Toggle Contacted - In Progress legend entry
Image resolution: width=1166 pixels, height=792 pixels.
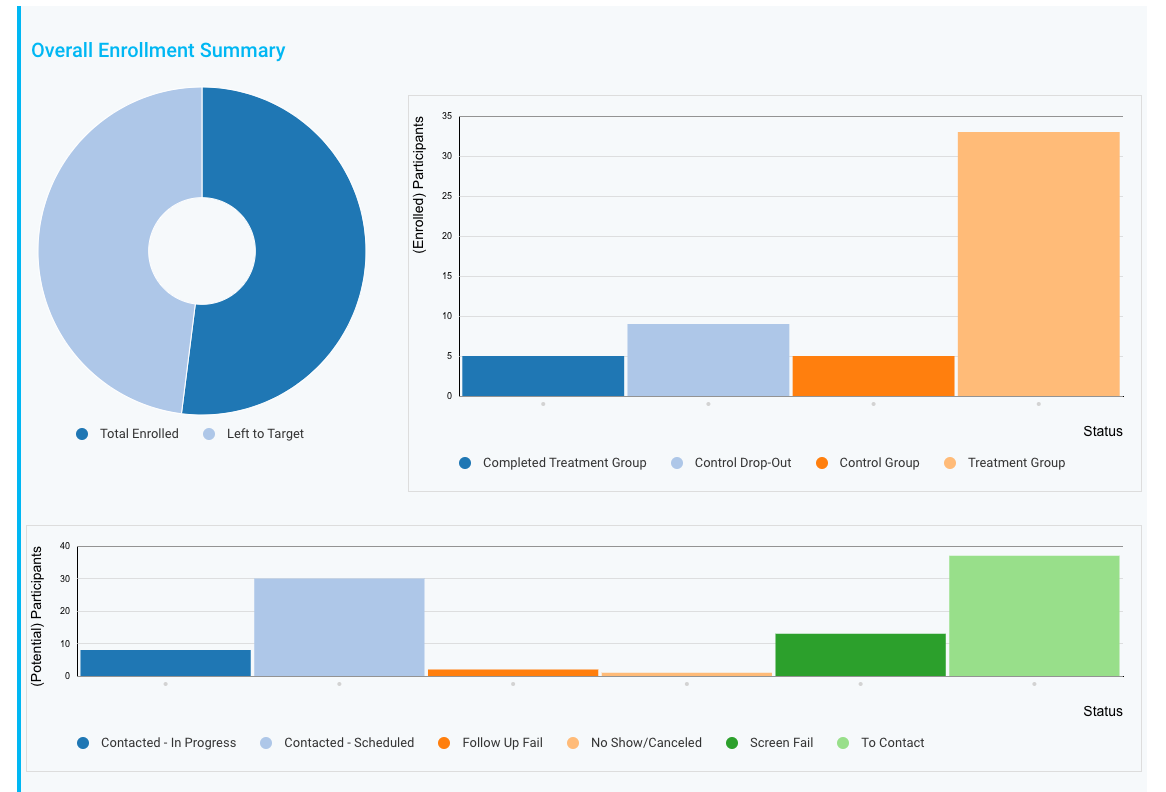168,743
